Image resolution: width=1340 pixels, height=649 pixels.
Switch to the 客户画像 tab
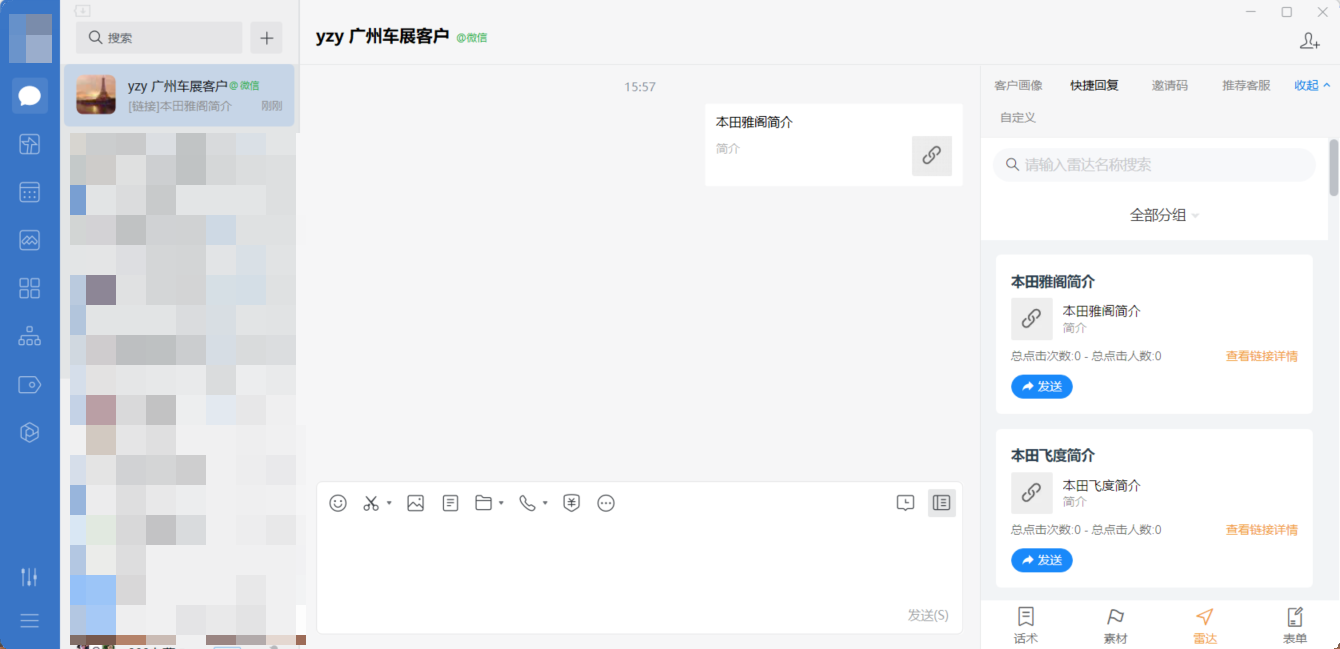click(1018, 85)
